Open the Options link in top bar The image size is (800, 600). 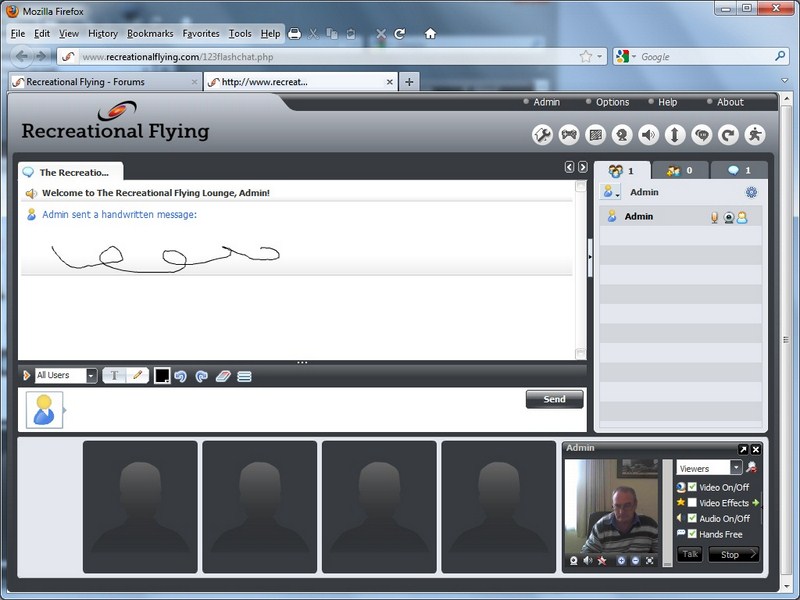[x=612, y=102]
